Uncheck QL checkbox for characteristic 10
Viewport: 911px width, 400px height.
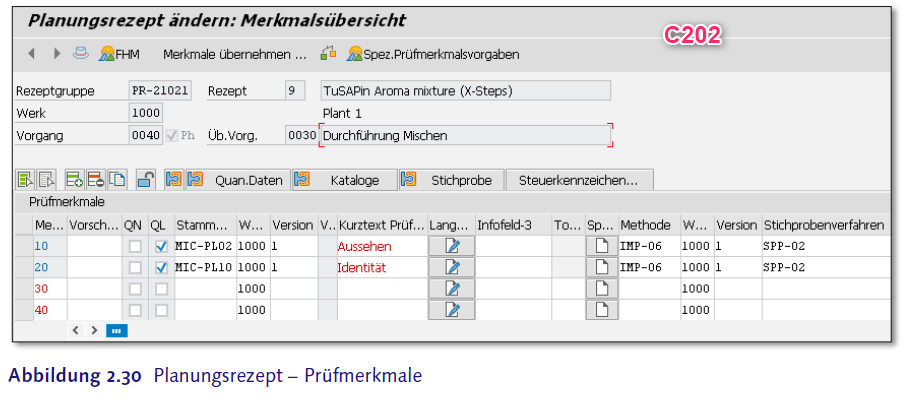pyautogui.click(x=161, y=246)
